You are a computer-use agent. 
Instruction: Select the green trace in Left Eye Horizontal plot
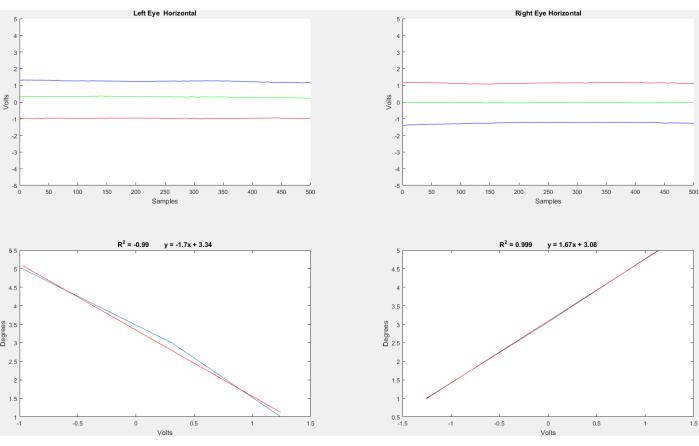[165, 96]
